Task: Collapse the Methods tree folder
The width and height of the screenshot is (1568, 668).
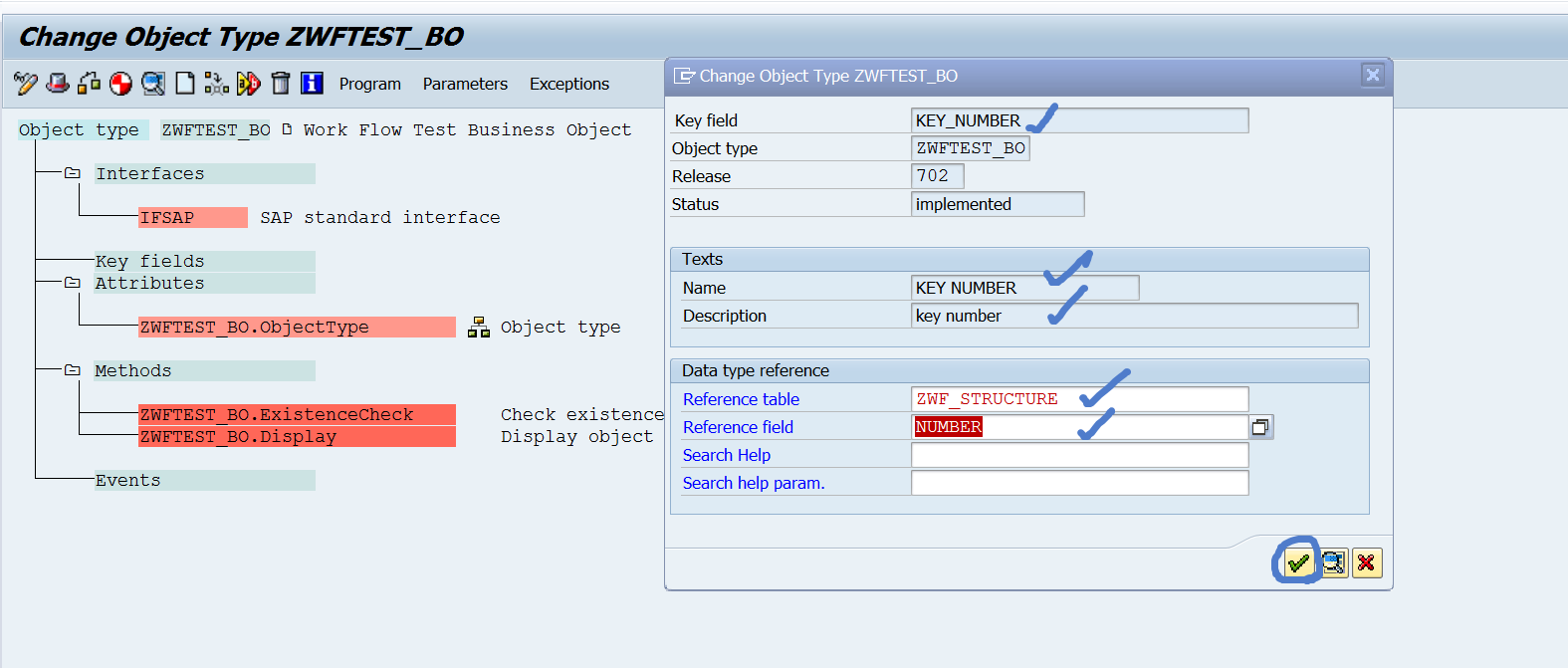Action: pos(72,370)
